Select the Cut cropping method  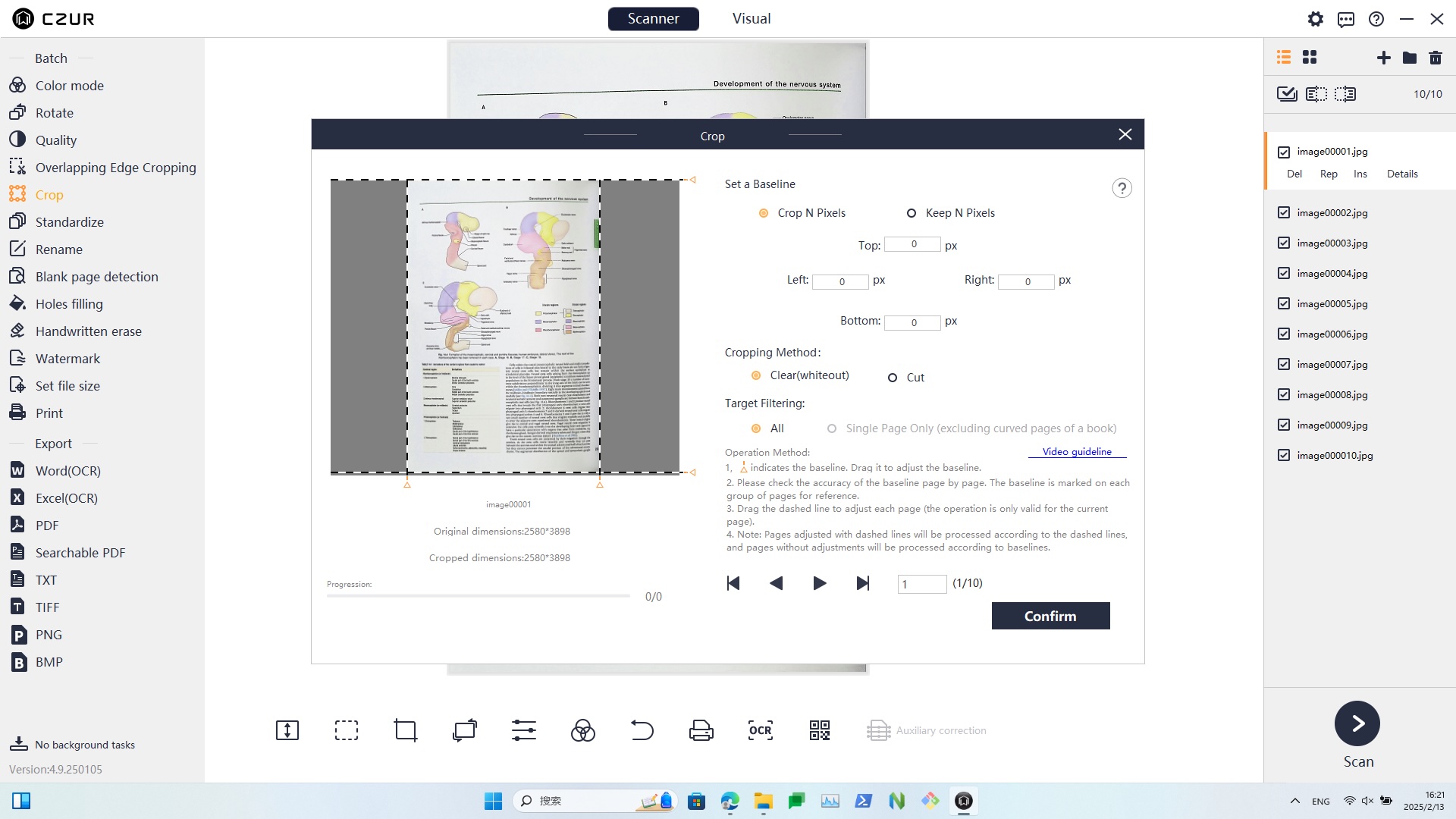tap(893, 377)
